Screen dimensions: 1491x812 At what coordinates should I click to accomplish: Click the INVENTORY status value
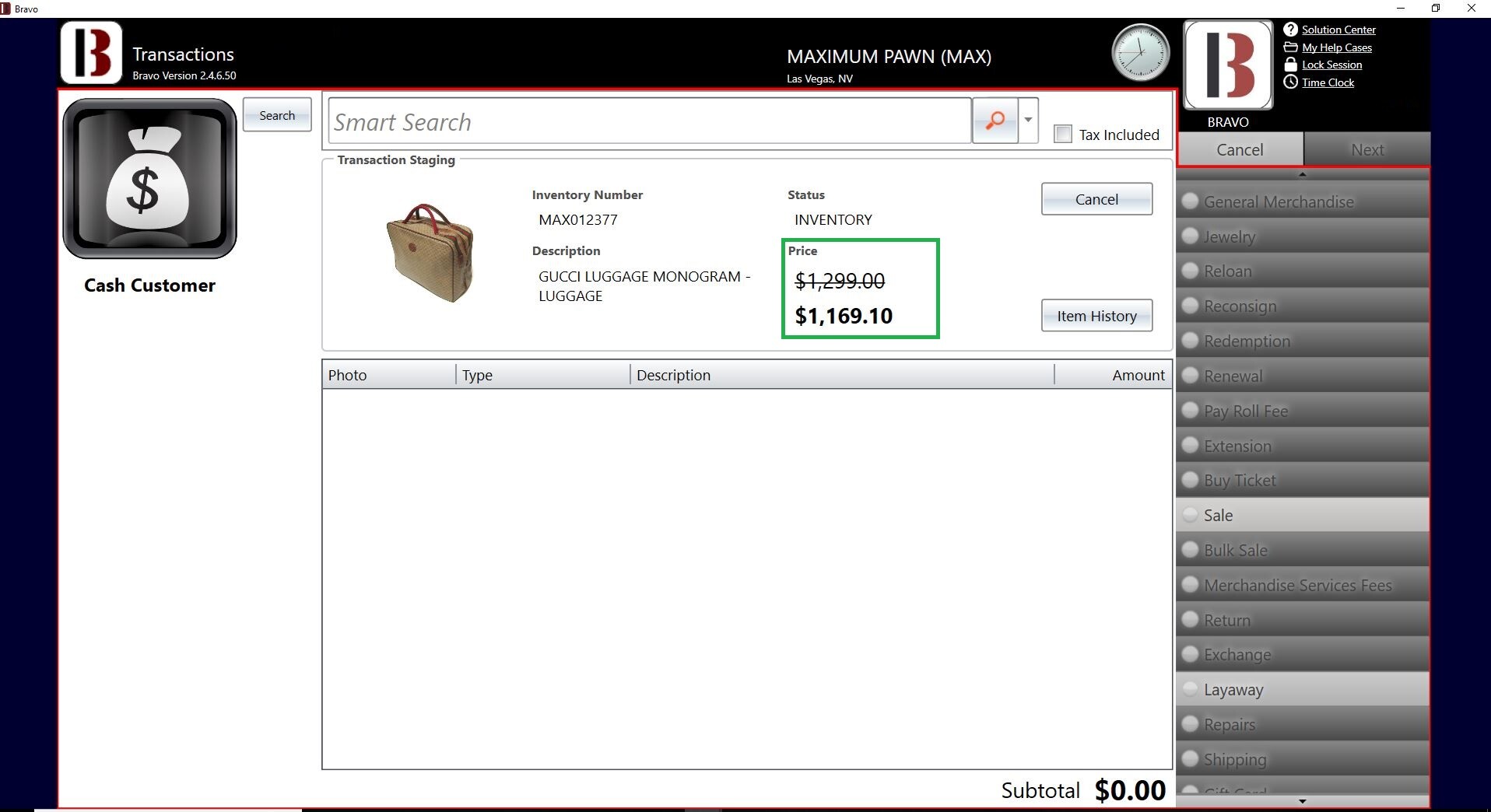point(833,219)
